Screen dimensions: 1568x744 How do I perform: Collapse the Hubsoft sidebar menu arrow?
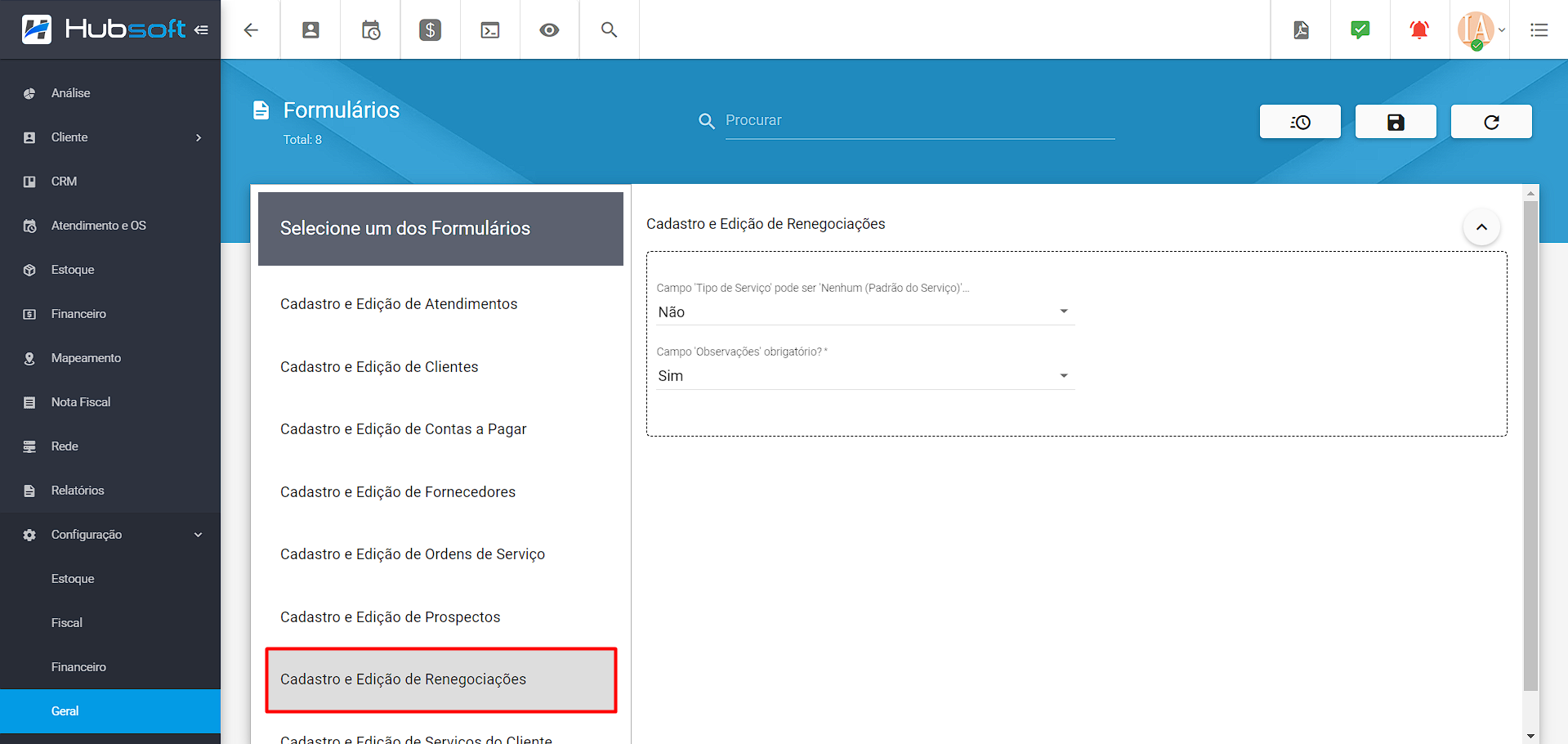coord(201,30)
